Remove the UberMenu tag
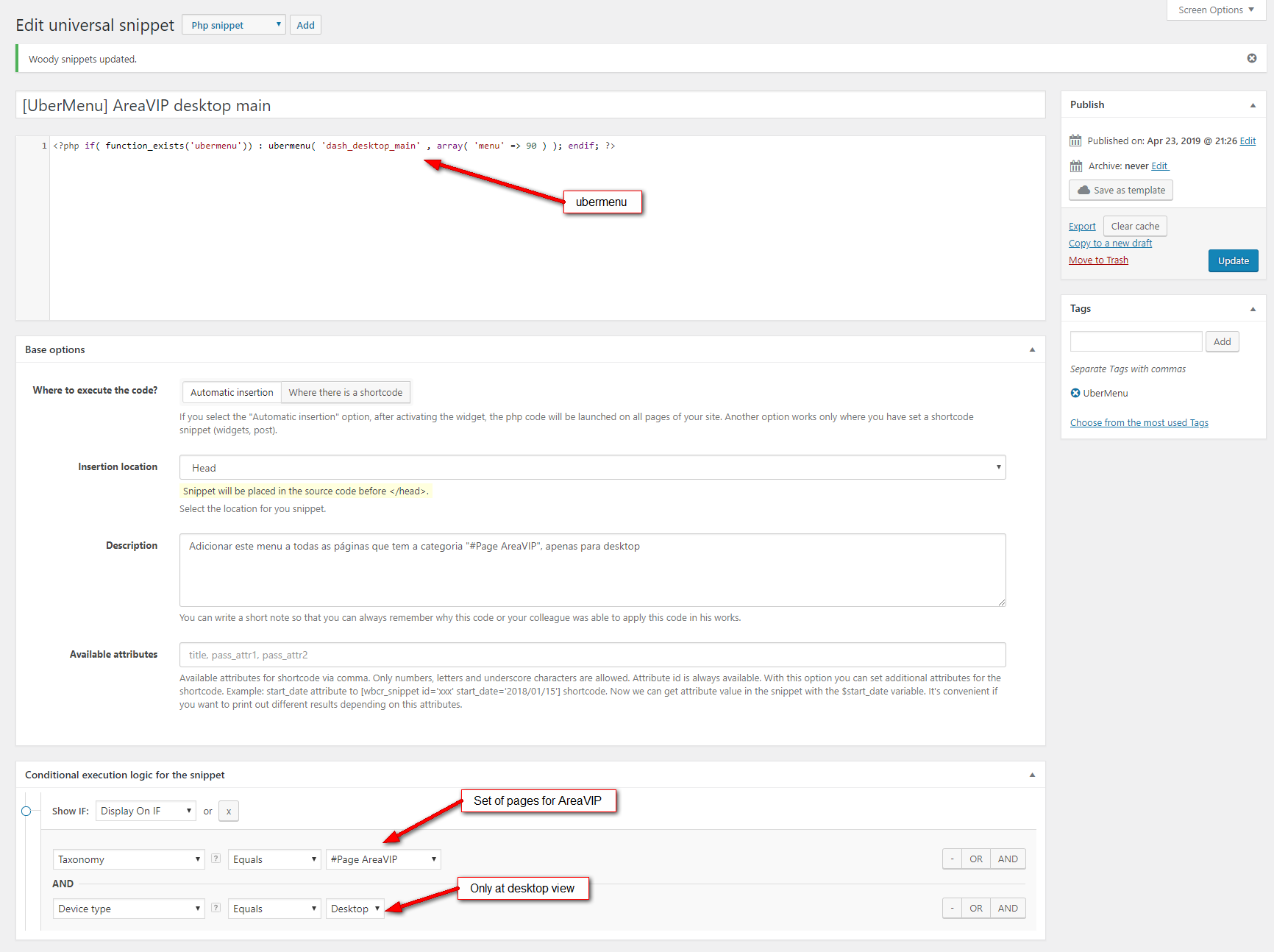The width and height of the screenshot is (1274, 952). pyautogui.click(x=1075, y=393)
